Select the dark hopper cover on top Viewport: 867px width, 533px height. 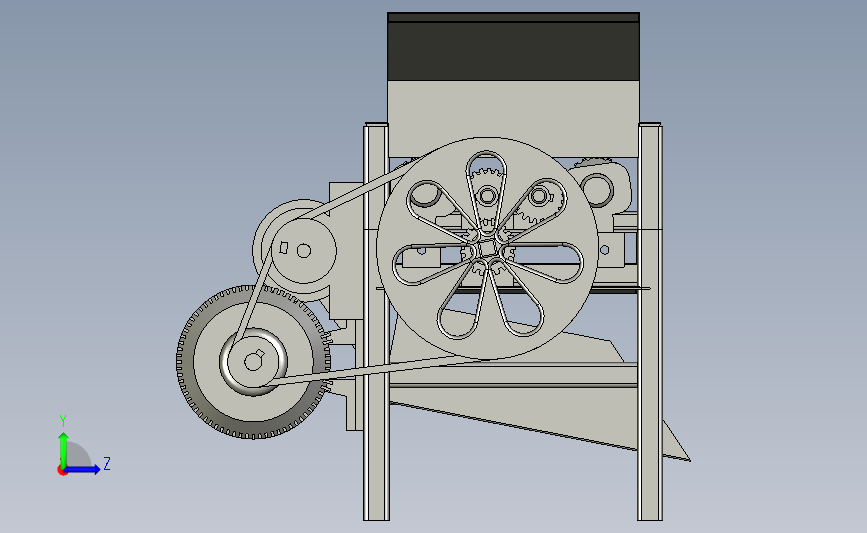click(x=513, y=47)
